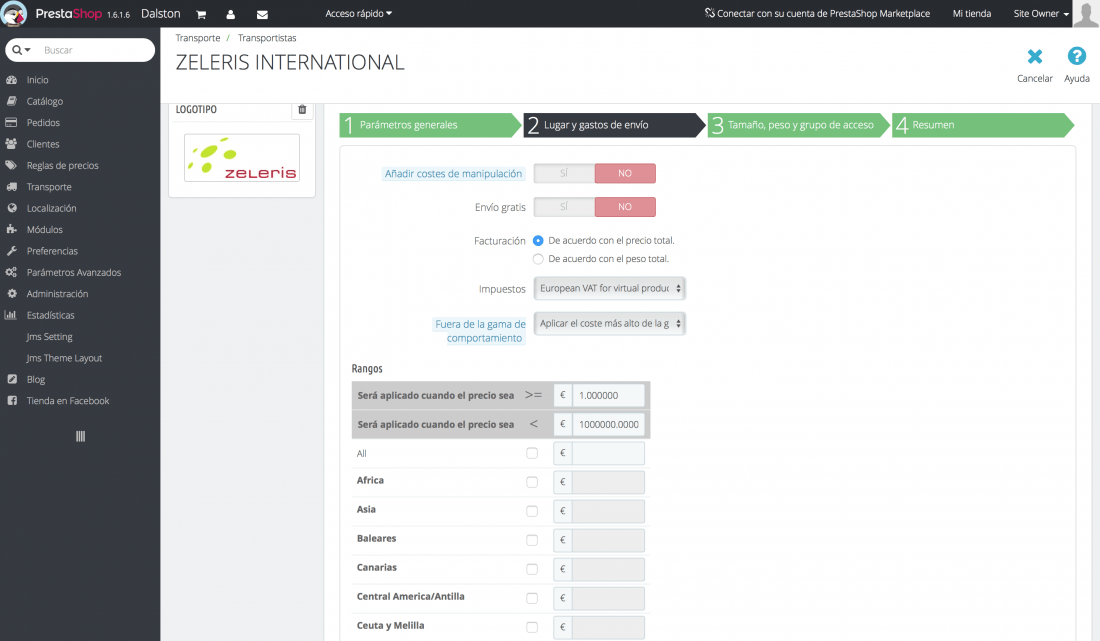Open Jms Setting in sidebar menu
1100x641 pixels.
pos(49,337)
